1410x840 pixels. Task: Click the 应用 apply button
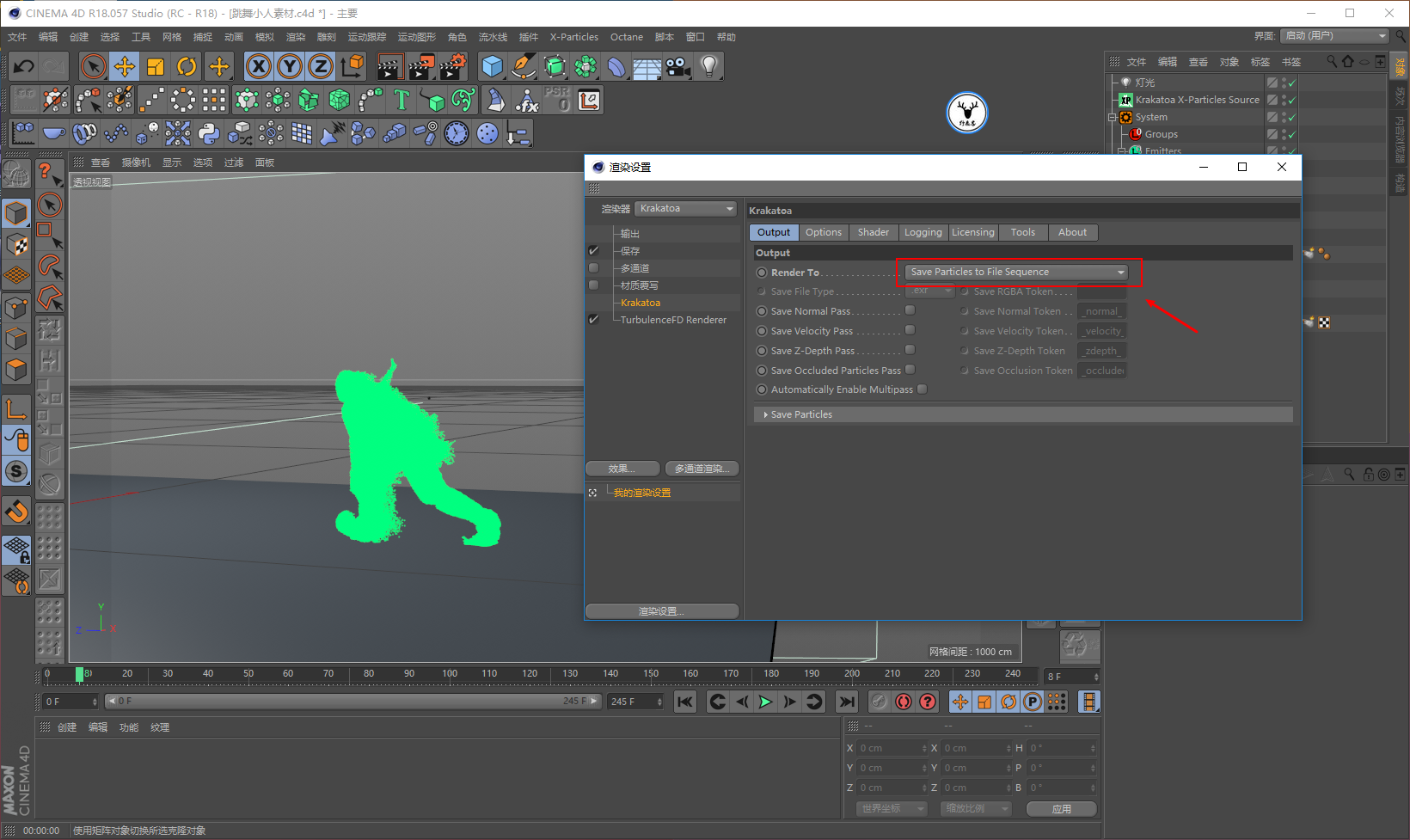[1062, 809]
